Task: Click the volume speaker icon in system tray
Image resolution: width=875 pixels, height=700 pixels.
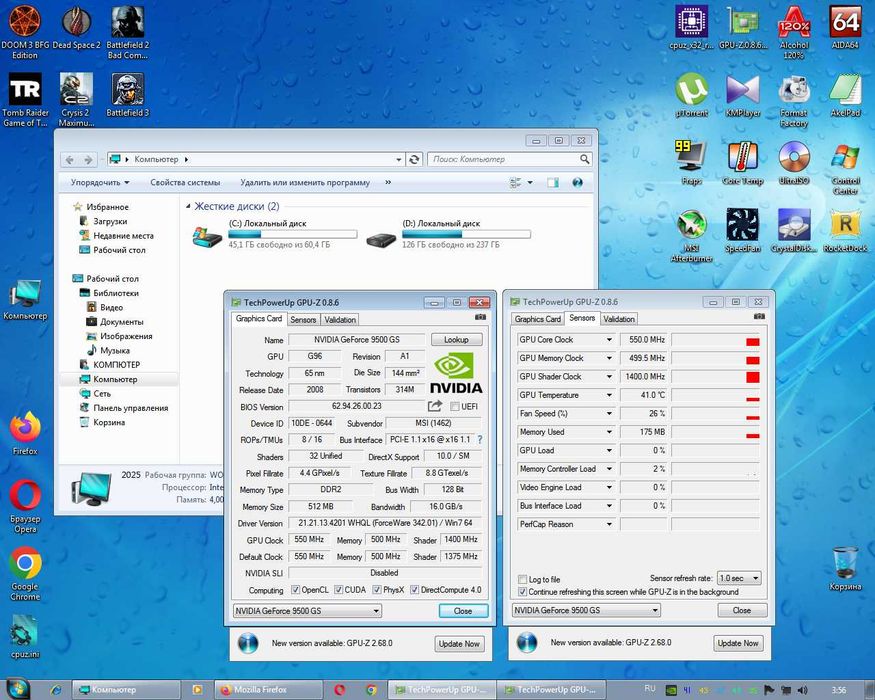Action: coord(802,690)
